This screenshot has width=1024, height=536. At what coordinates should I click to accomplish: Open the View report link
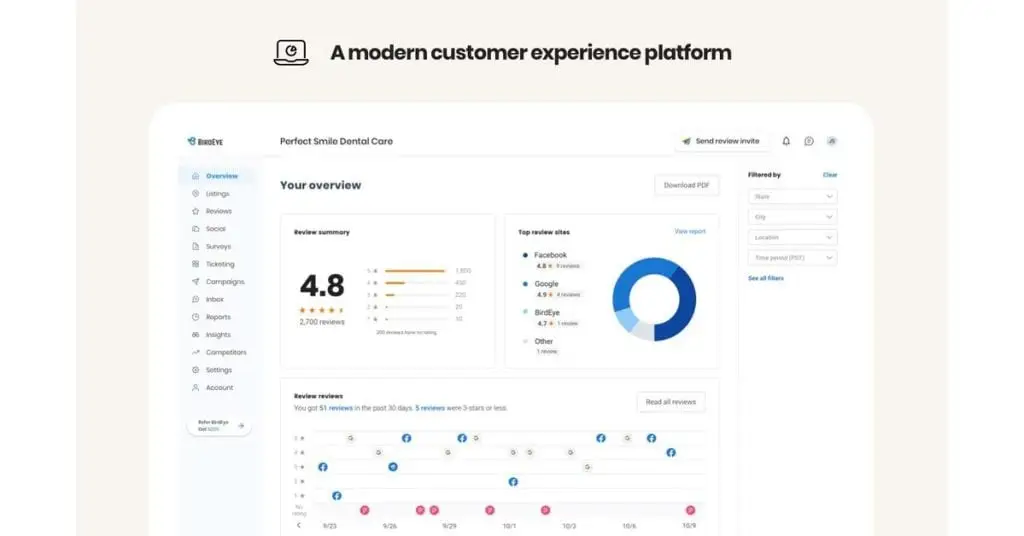point(690,231)
